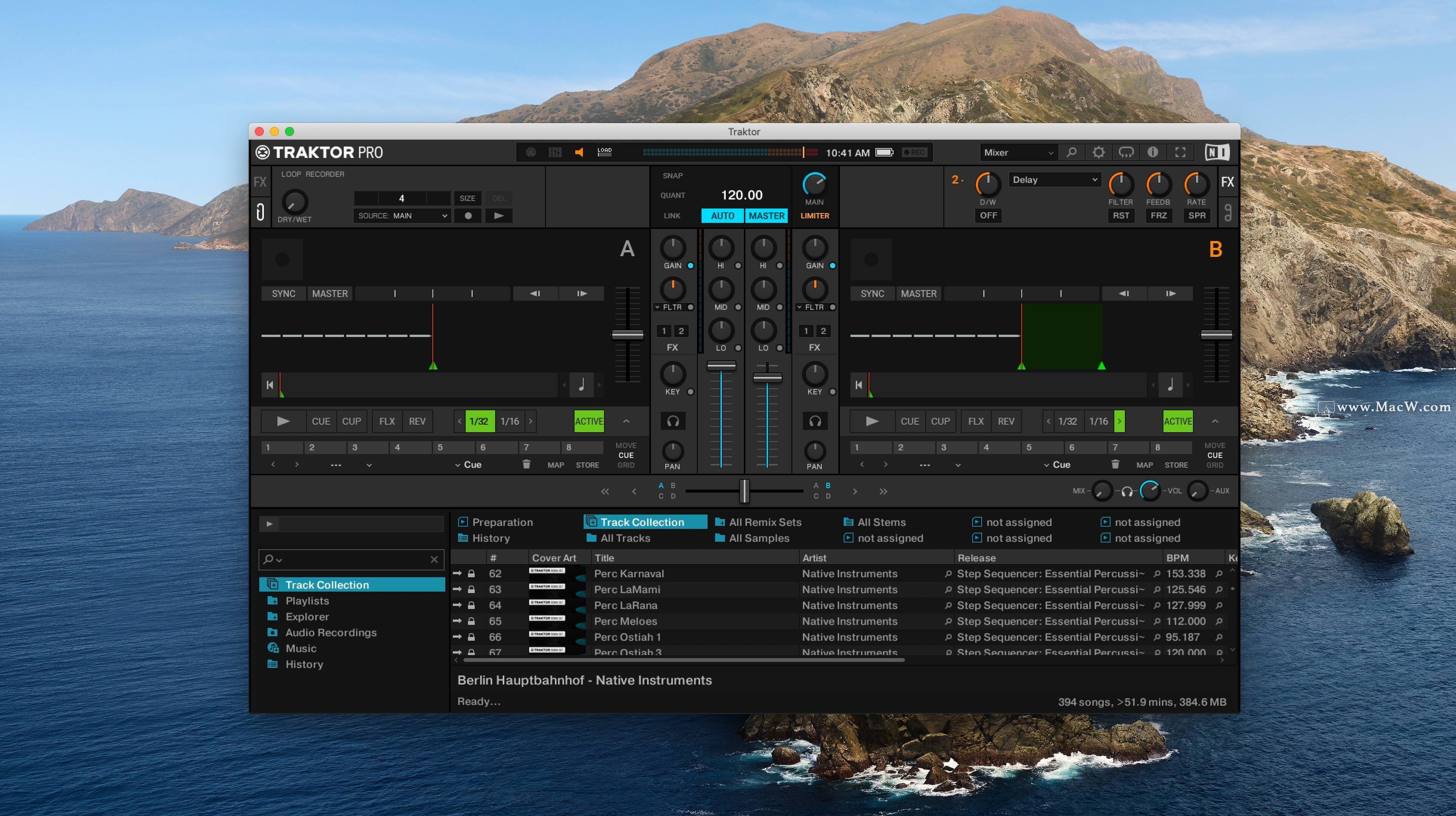The width and height of the screenshot is (1456, 816).
Task: Click the crossfader handle
Action: [x=744, y=491]
